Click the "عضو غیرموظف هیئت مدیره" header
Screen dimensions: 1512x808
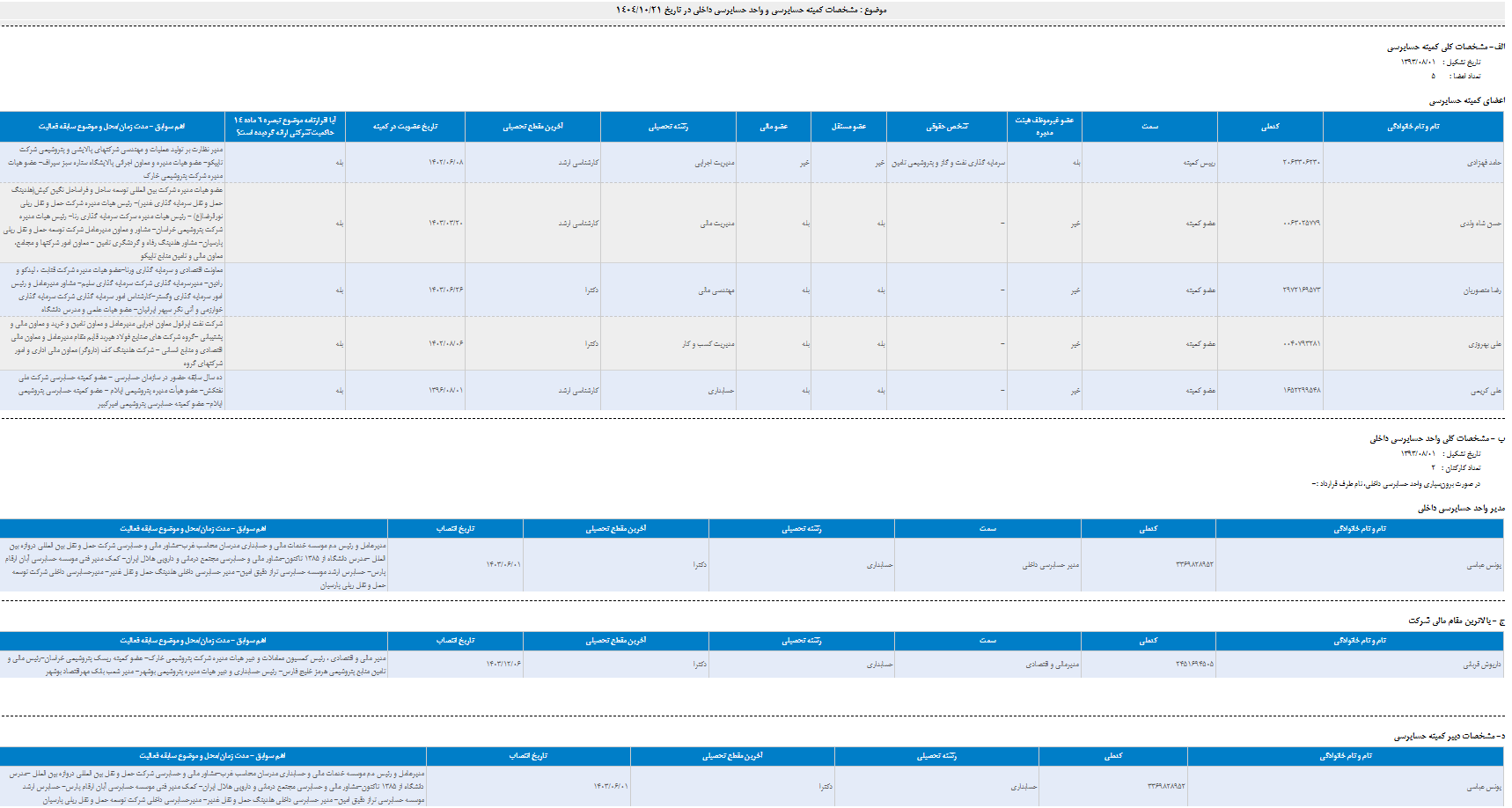(1044, 127)
